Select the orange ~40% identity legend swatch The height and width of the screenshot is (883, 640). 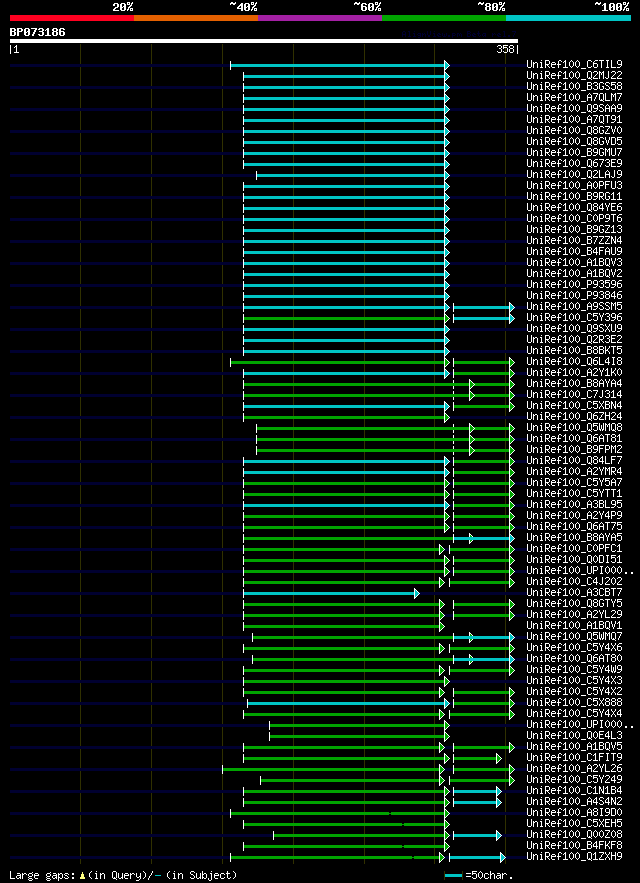(196, 18)
